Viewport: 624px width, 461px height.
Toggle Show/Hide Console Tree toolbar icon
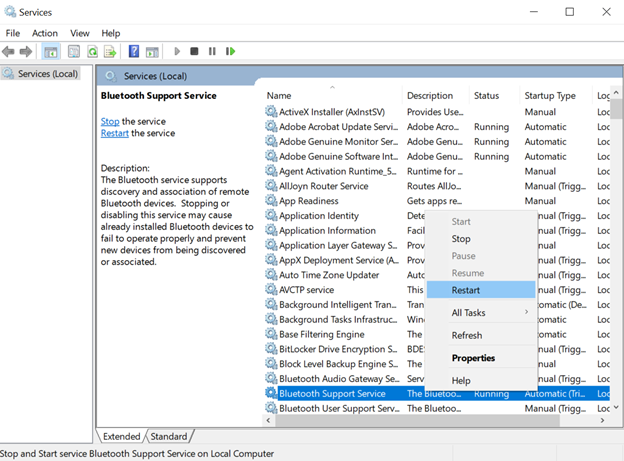51,51
